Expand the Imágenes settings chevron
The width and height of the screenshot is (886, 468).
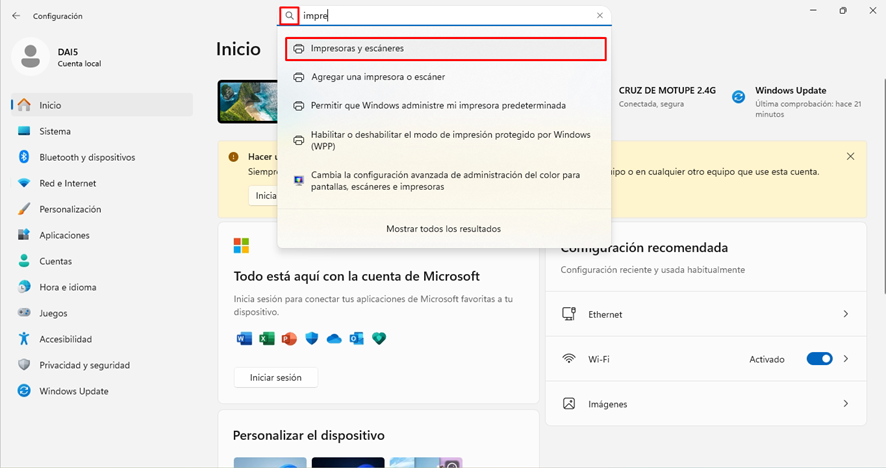(x=845, y=404)
